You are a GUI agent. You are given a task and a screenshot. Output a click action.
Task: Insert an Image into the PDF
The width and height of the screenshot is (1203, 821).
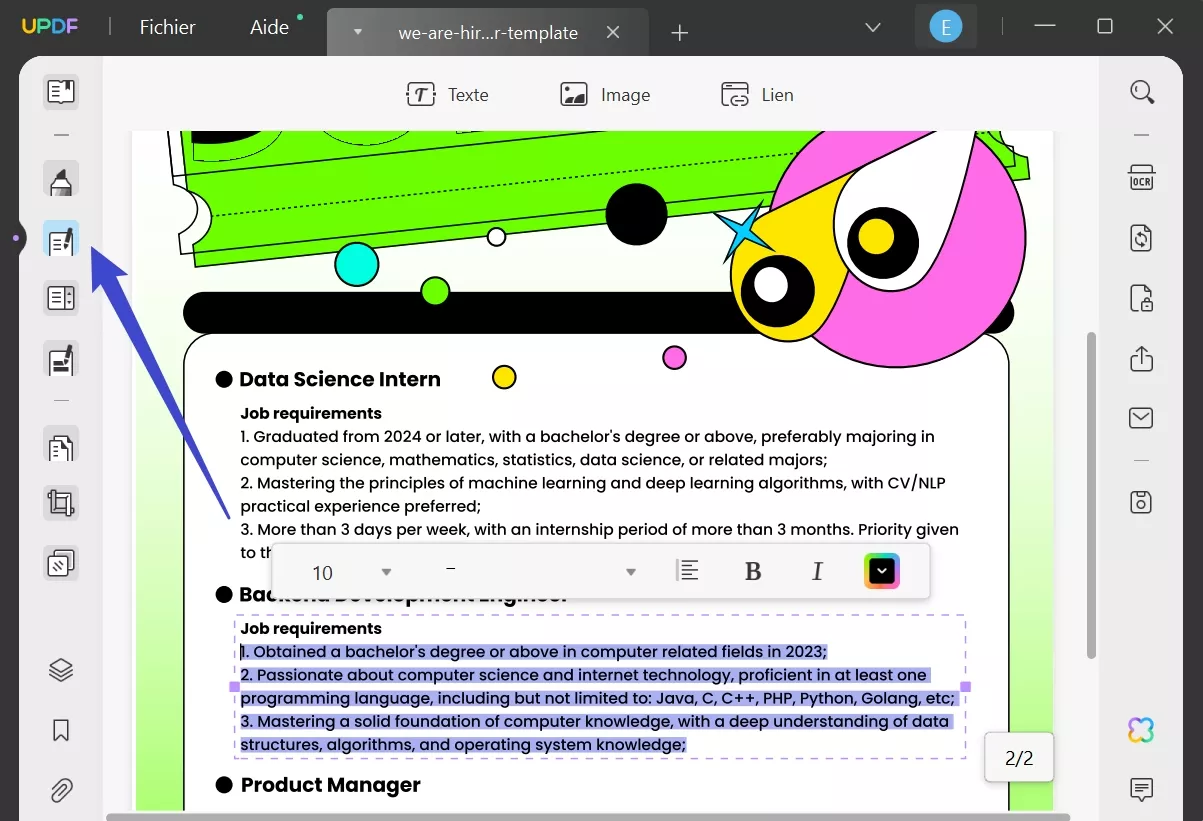coord(605,95)
